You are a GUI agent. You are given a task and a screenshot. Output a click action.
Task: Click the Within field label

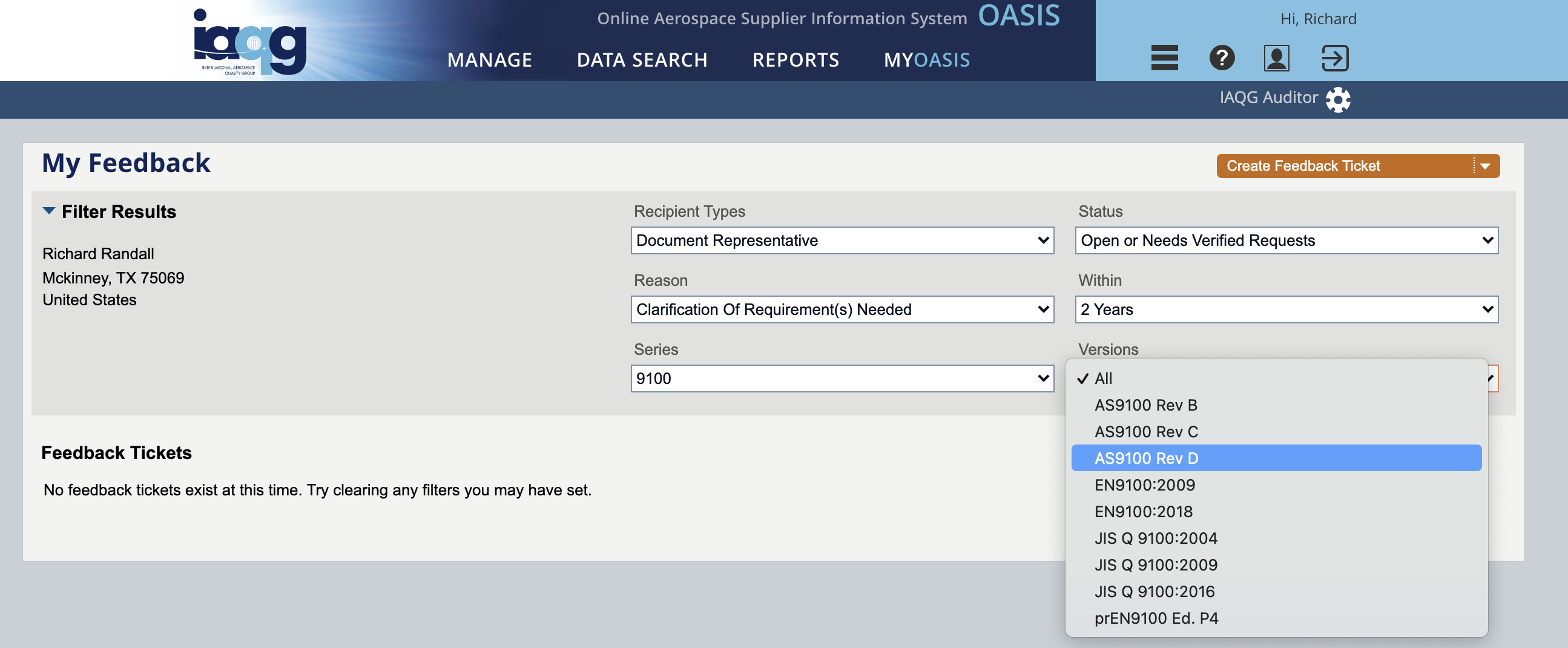tap(1099, 280)
